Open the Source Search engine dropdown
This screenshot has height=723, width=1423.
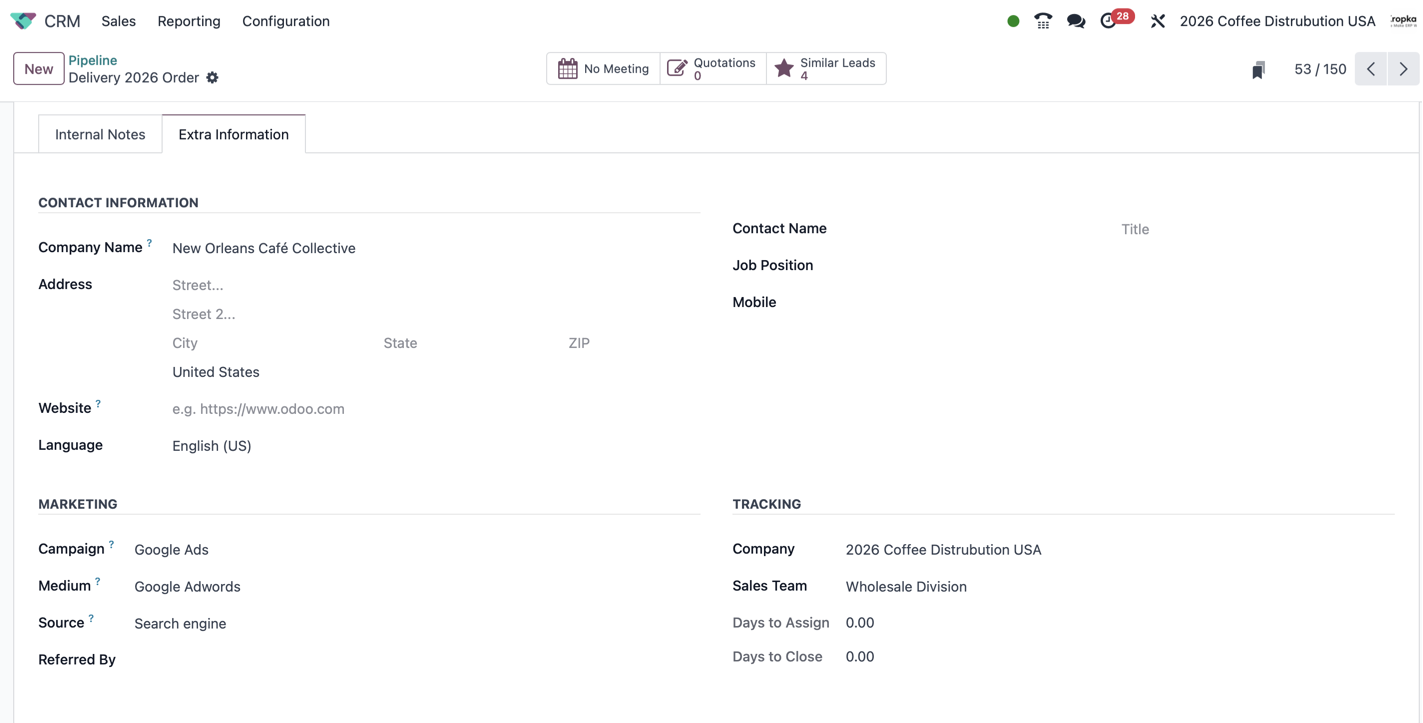tap(416, 624)
